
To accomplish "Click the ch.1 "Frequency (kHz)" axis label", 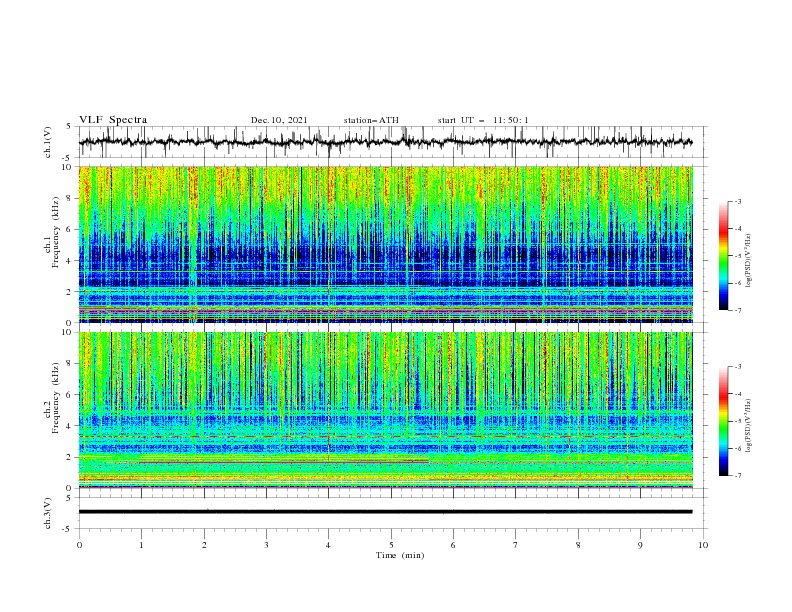I will pos(55,233).
